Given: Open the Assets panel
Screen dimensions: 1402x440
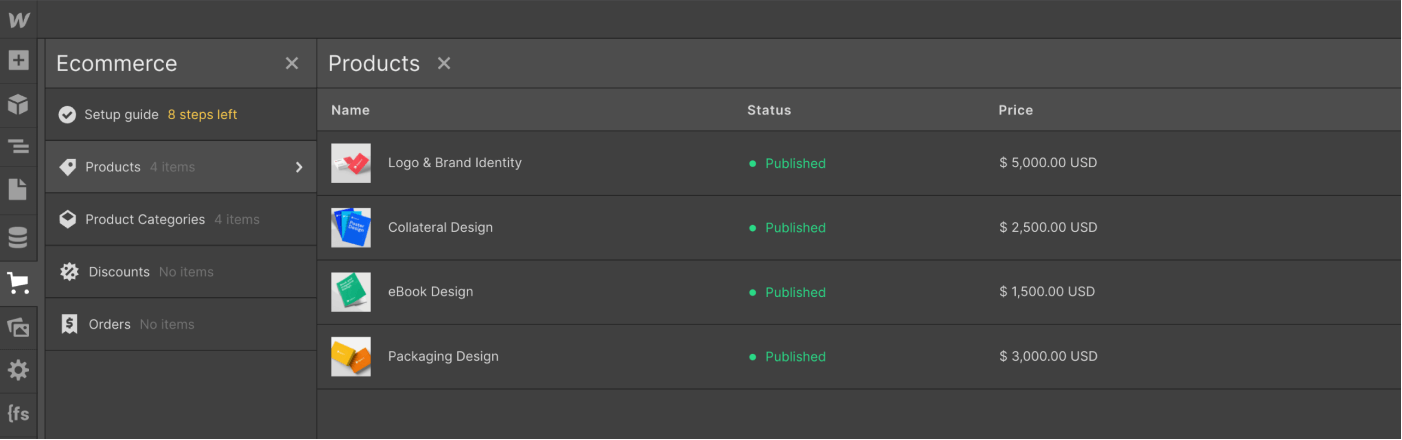Looking at the screenshot, I should [18, 327].
